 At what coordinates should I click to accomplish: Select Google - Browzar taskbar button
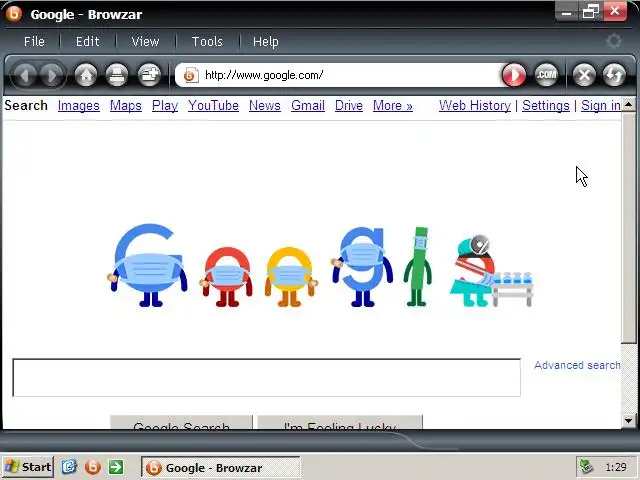tap(221, 467)
